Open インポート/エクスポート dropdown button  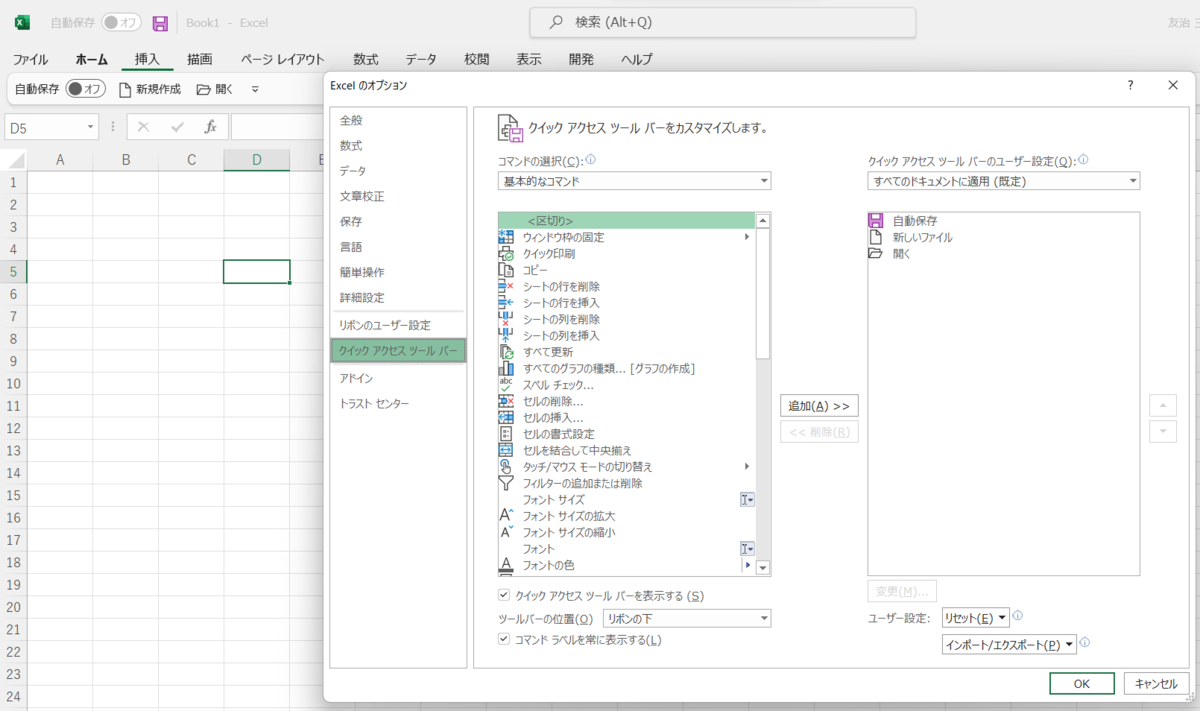[1009, 645]
